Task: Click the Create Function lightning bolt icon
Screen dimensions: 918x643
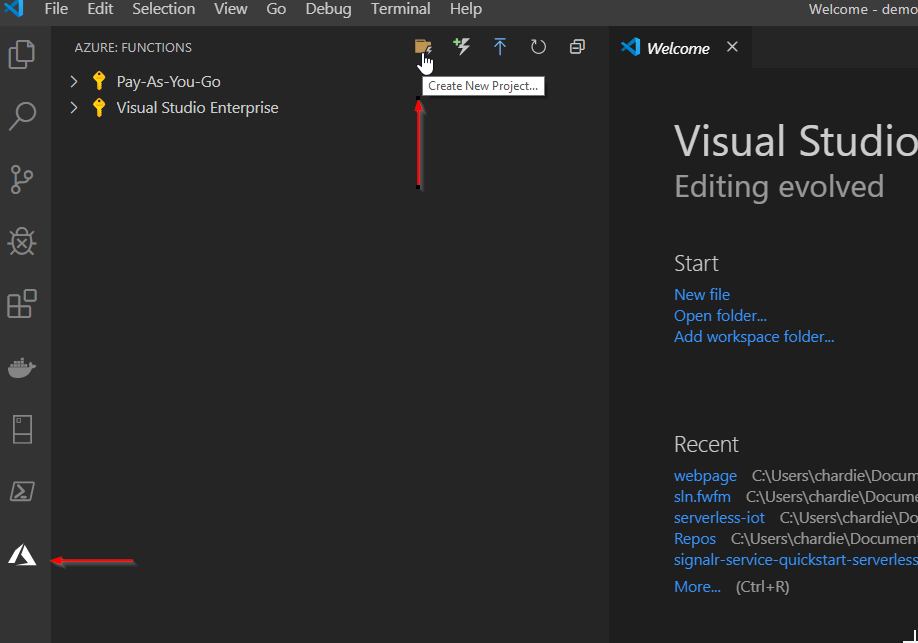Action: click(461, 46)
